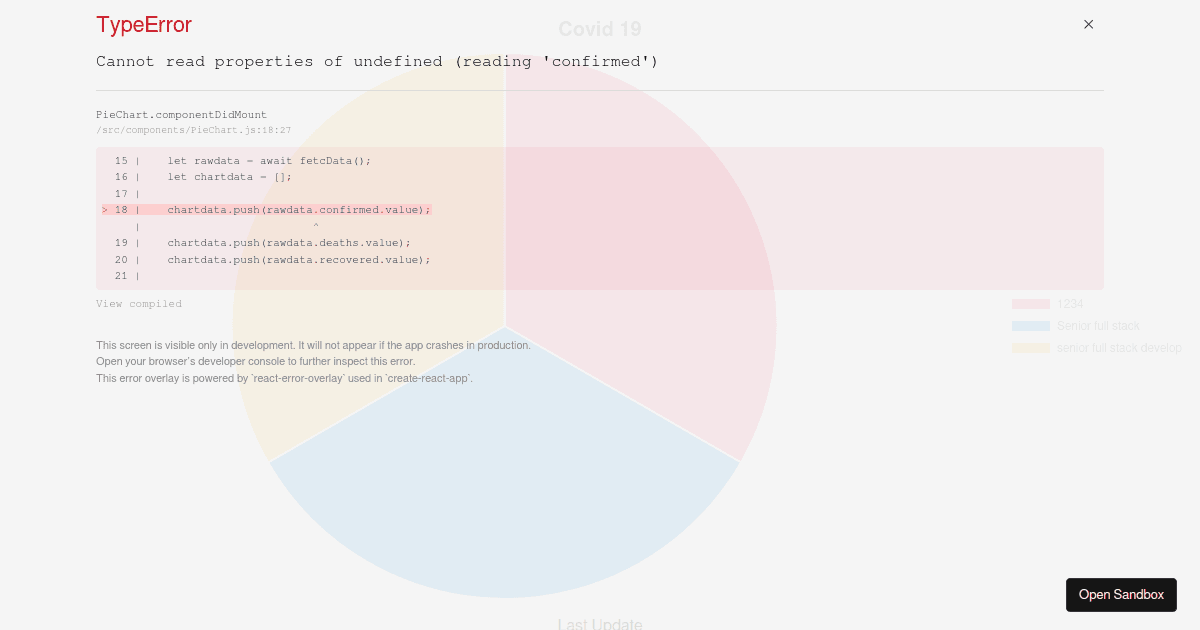Click the pink legend swatch for 1234

click(1030, 304)
